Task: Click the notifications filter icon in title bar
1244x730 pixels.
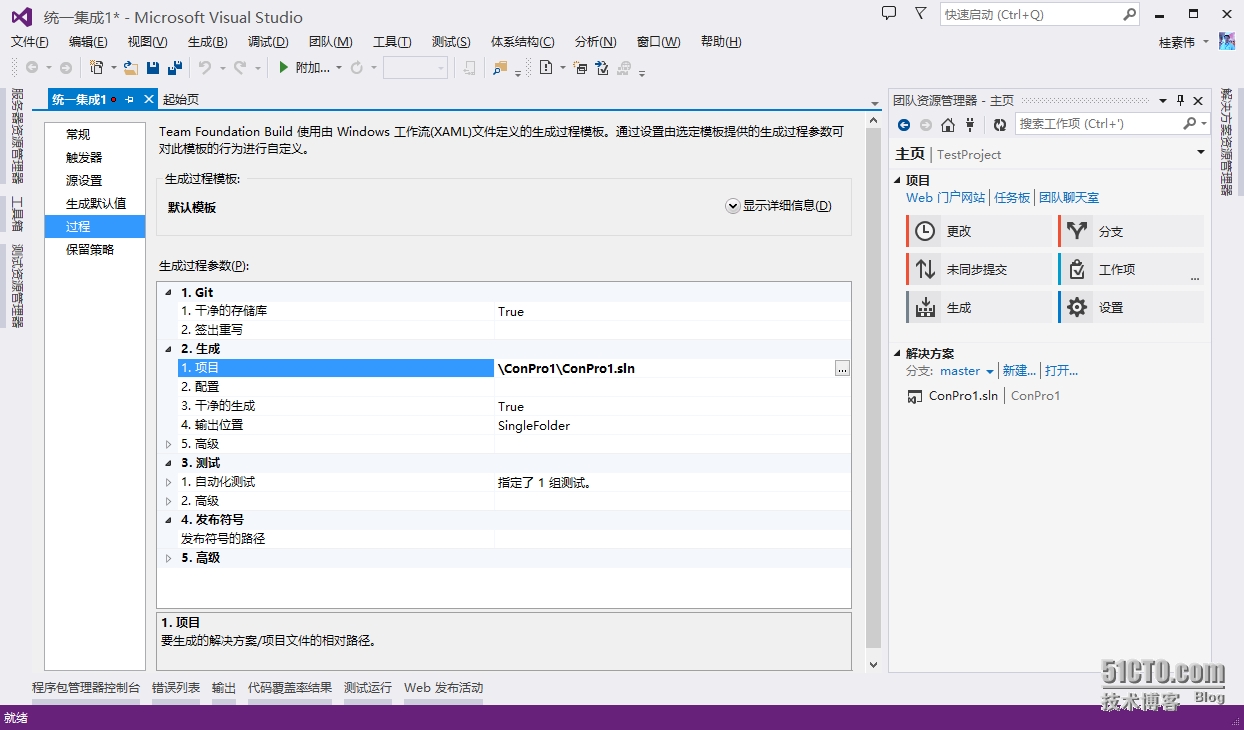Action: pos(920,13)
